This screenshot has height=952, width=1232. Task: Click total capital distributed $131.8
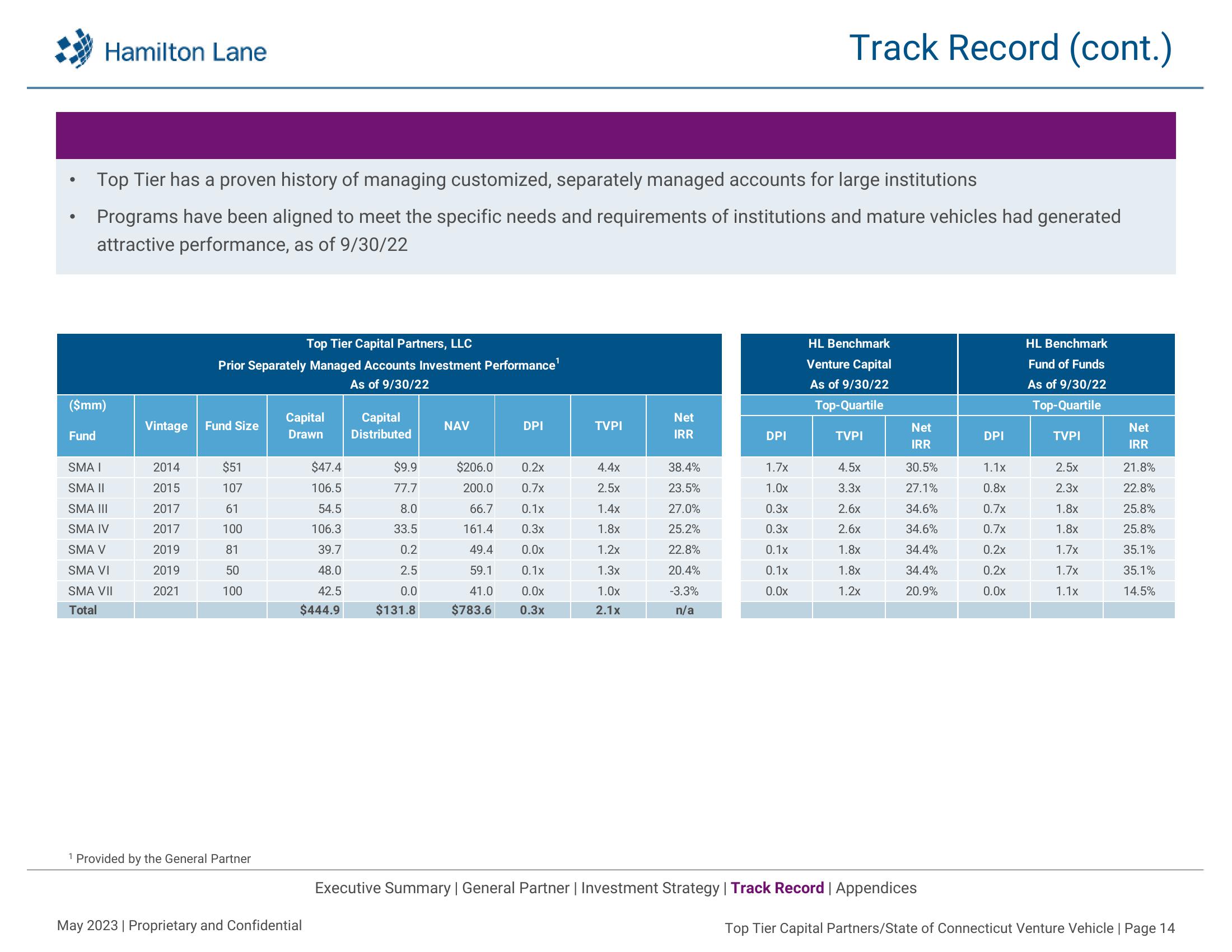[396, 610]
